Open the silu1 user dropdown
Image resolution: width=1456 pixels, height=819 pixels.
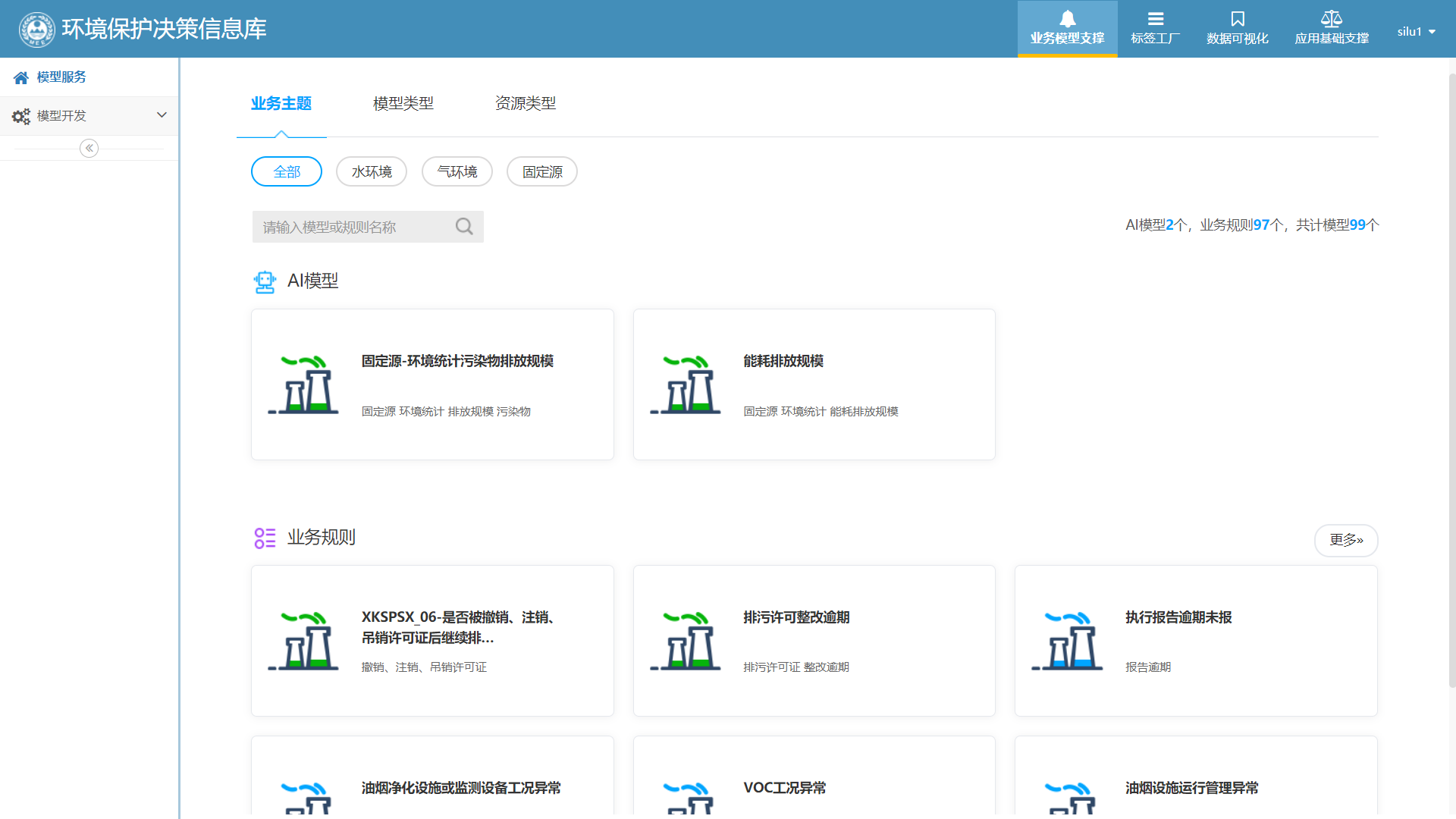(x=1416, y=32)
